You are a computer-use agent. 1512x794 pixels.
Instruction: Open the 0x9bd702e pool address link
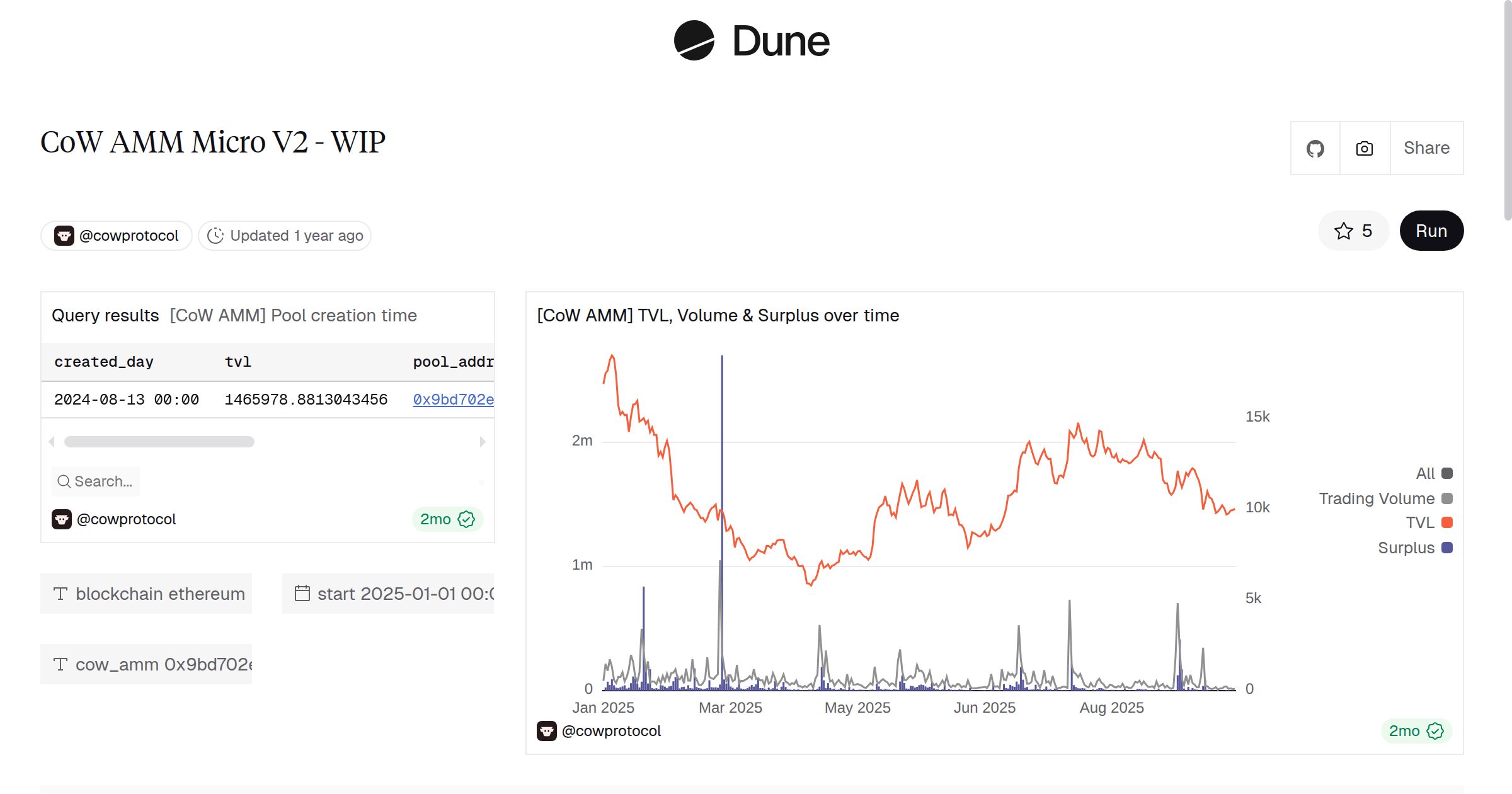(x=453, y=400)
